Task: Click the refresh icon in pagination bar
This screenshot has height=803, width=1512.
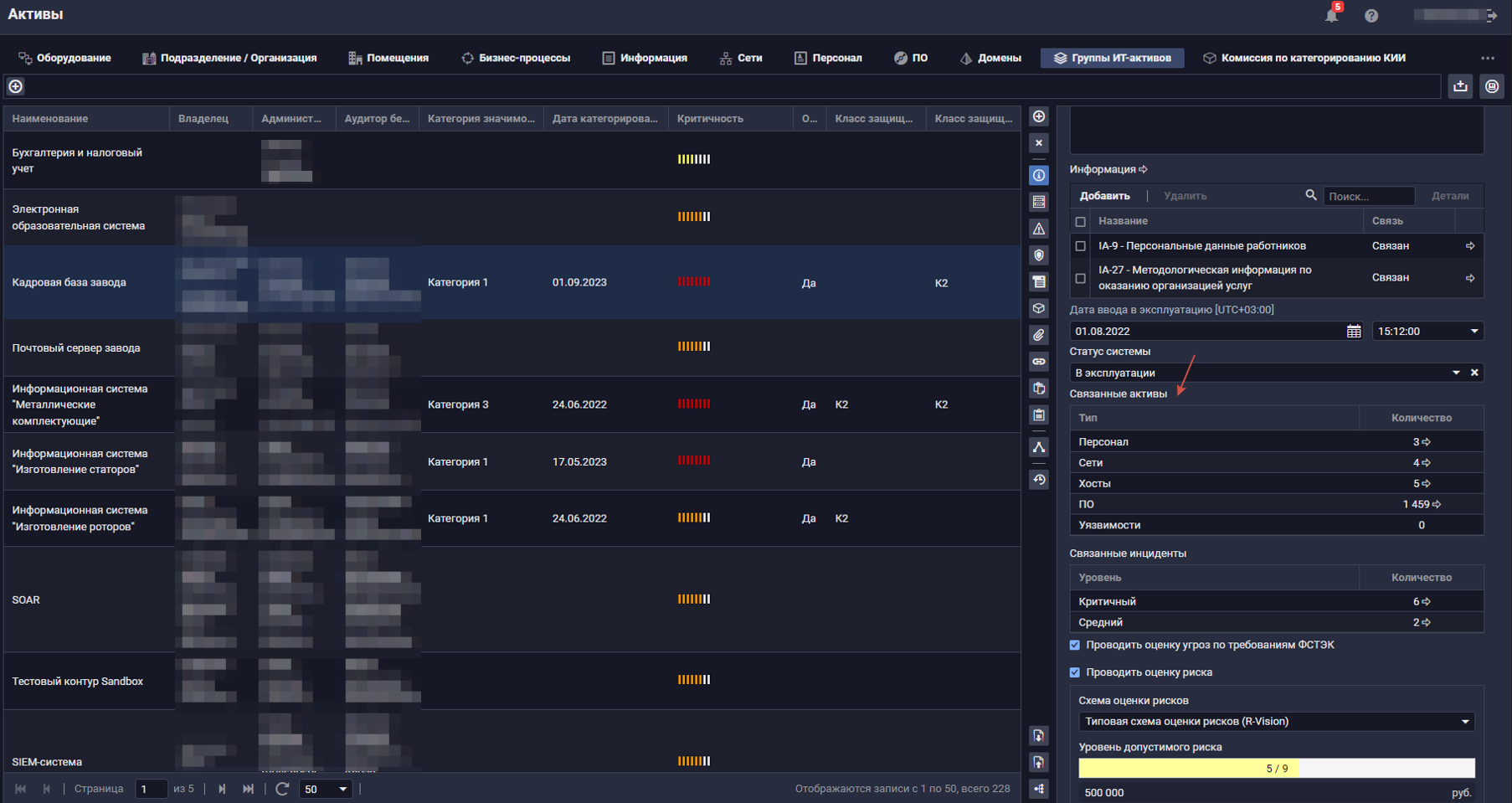Action: point(282,789)
